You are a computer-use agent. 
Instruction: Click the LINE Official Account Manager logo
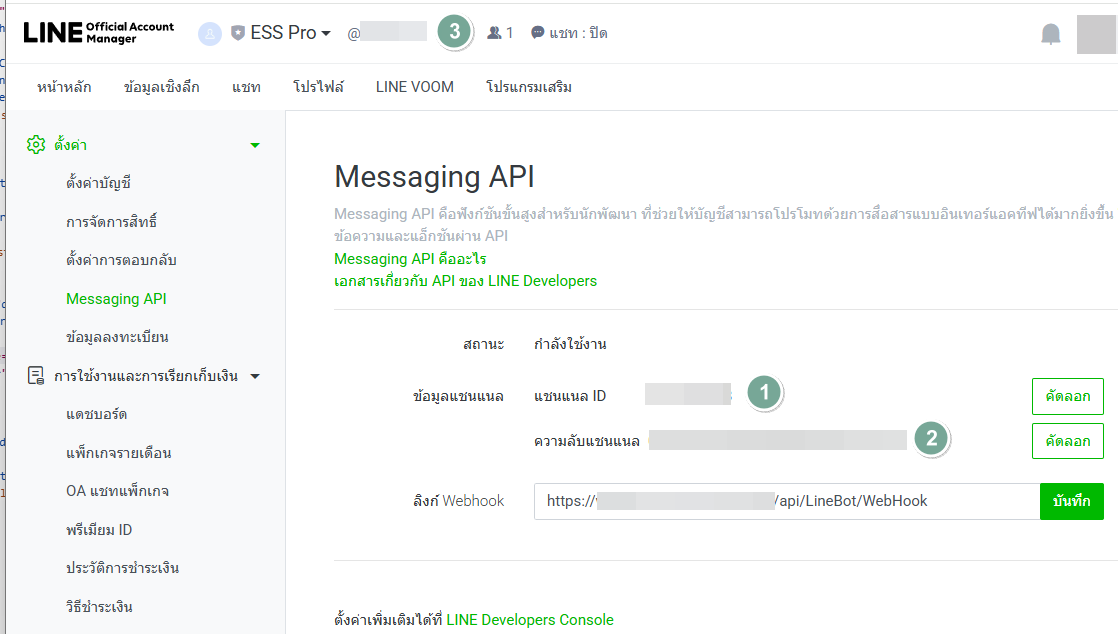(98, 32)
